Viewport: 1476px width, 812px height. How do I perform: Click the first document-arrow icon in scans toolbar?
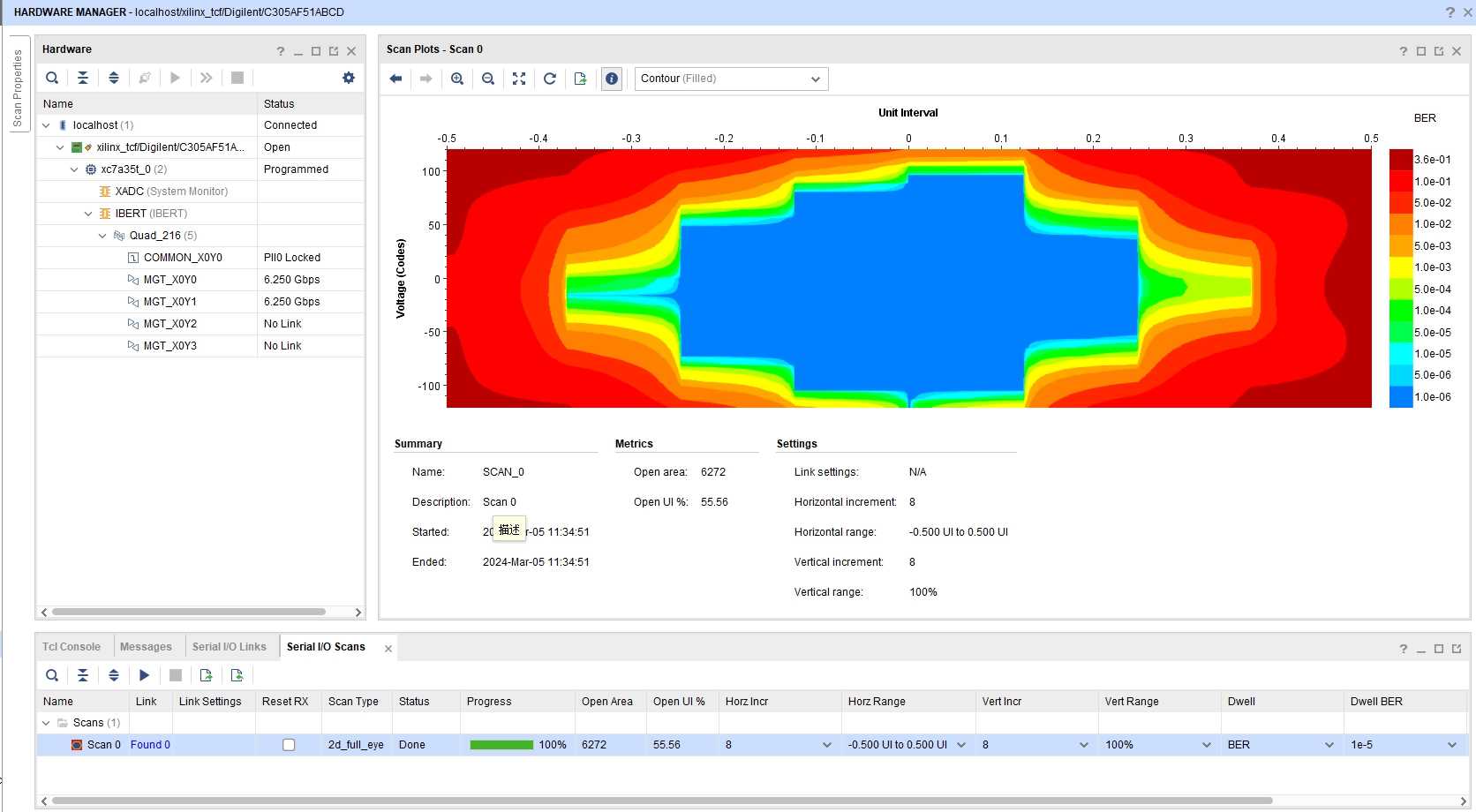[x=206, y=675]
